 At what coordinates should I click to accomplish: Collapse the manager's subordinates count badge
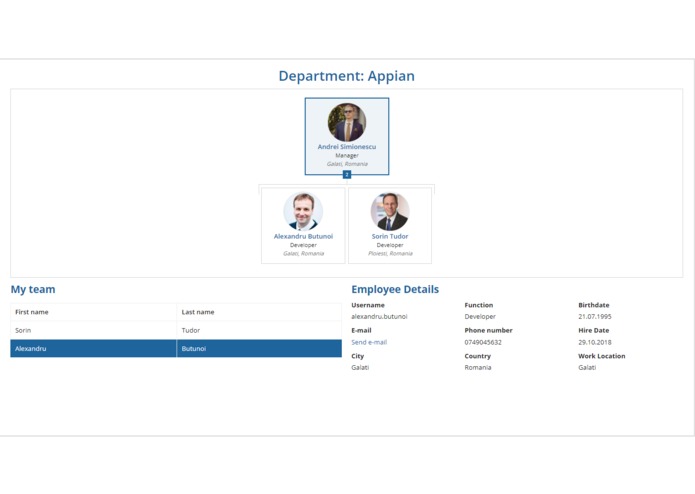click(x=347, y=175)
